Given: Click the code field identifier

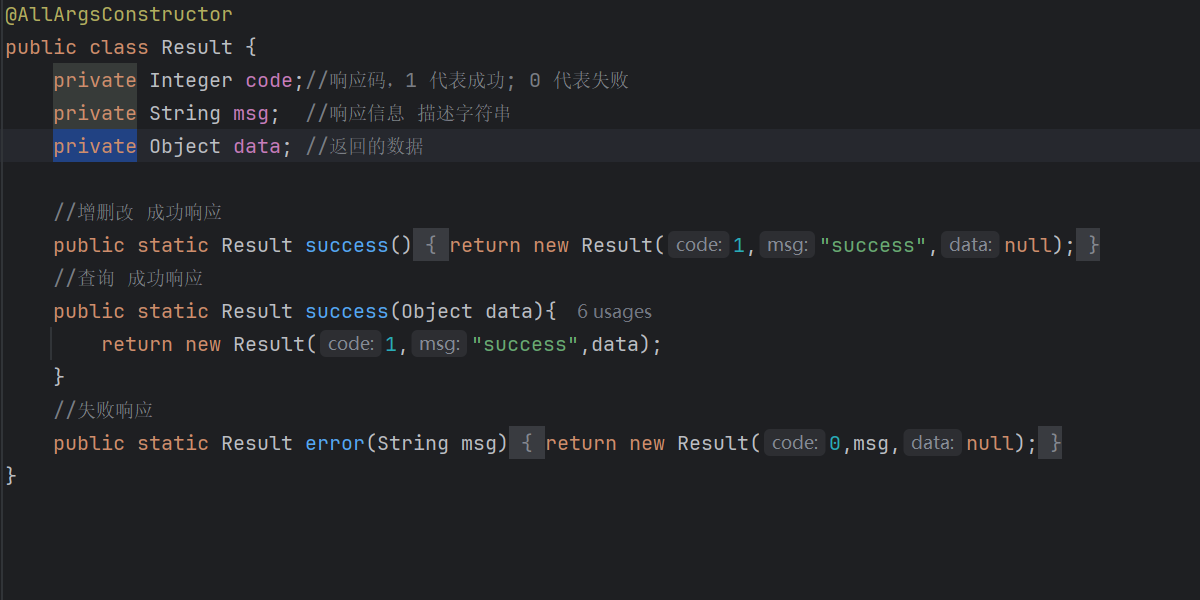Looking at the screenshot, I should click(269, 81).
